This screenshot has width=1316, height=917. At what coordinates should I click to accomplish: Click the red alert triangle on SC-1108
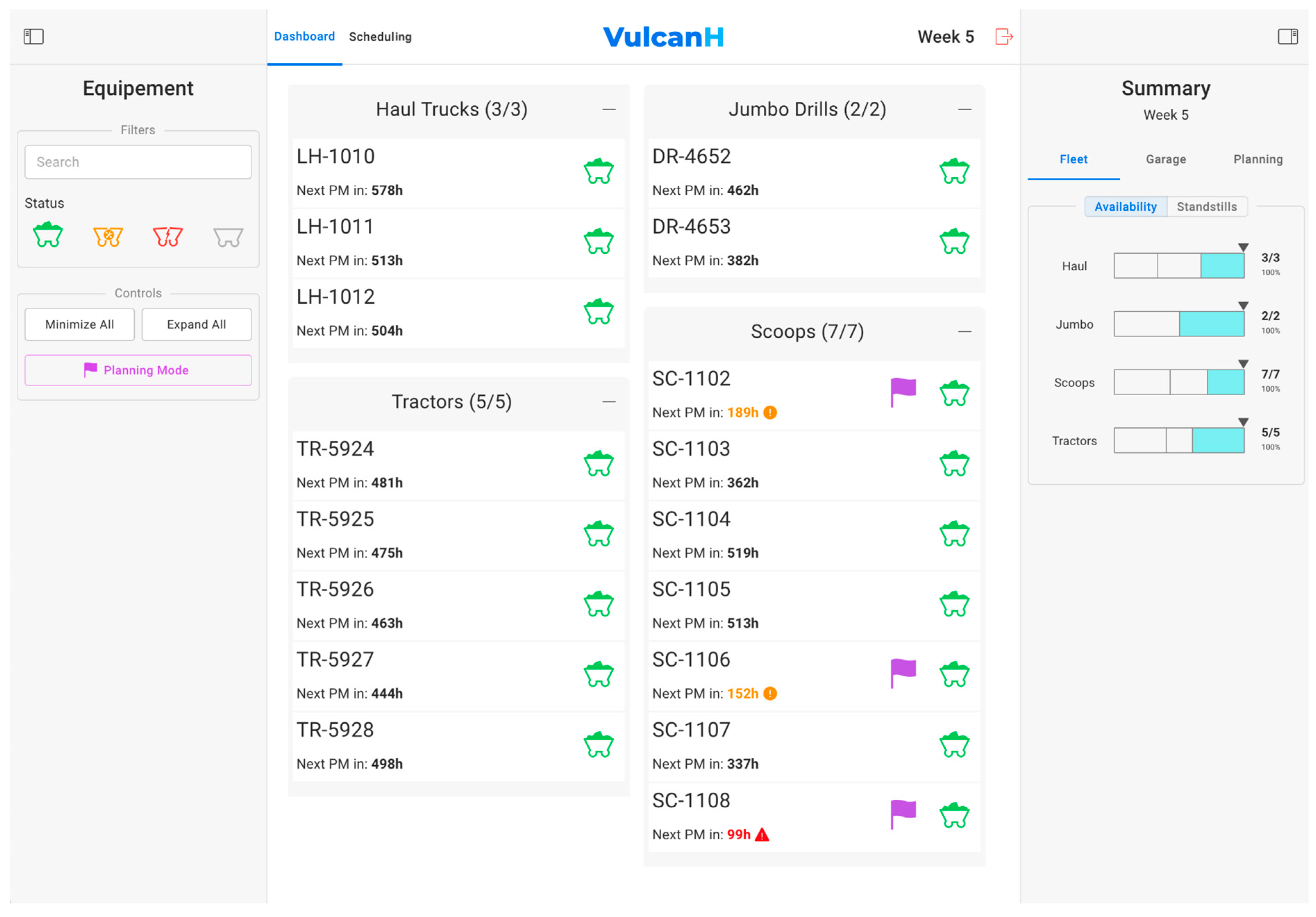(762, 834)
